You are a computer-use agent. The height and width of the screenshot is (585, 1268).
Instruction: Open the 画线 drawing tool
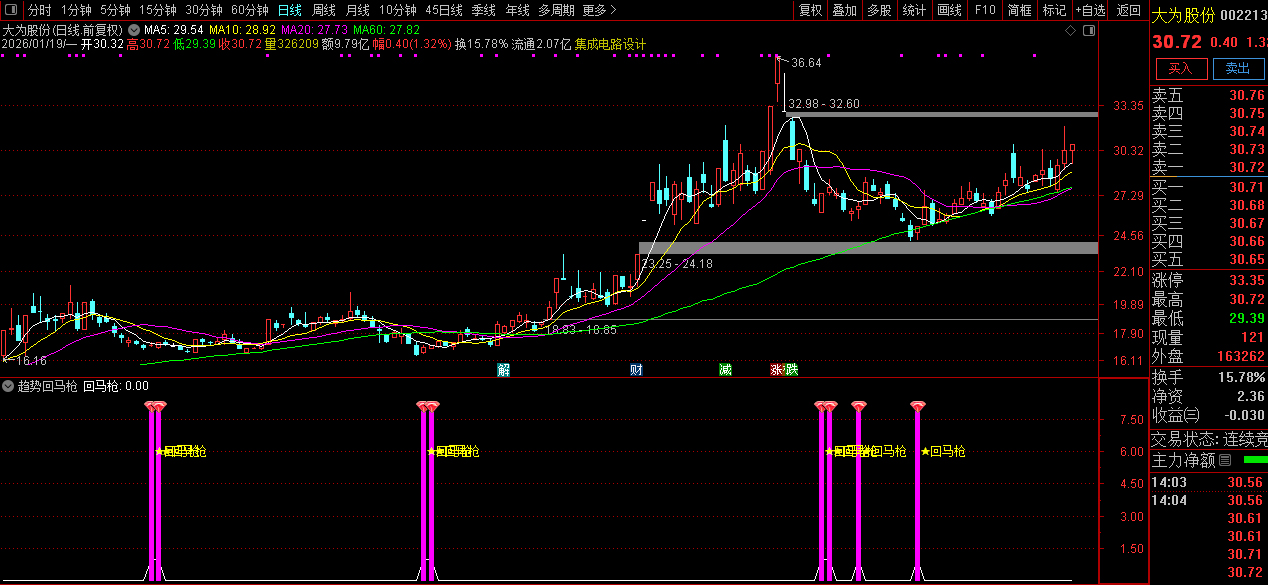tap(949, 10)
